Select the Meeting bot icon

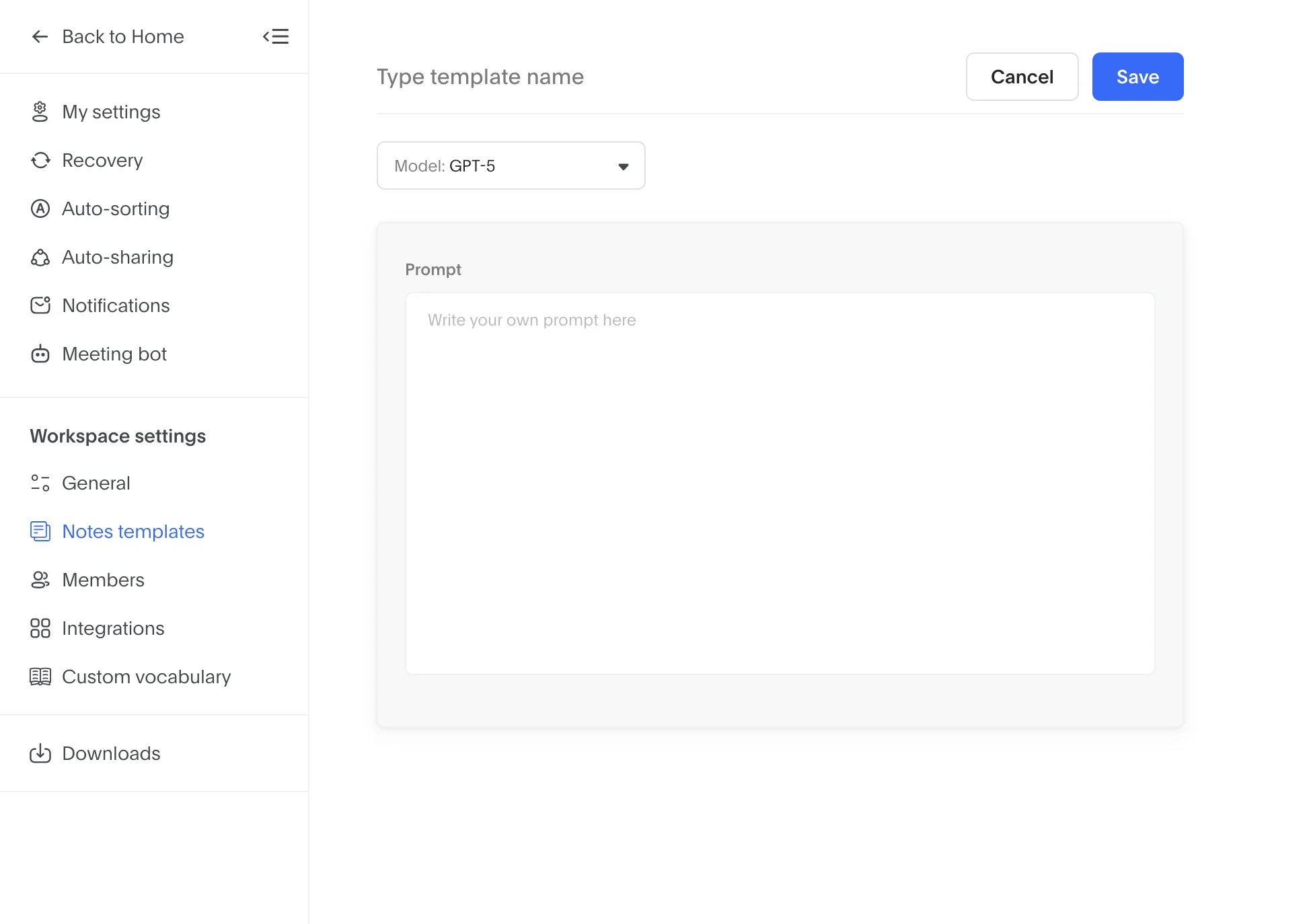click(41, 354)
